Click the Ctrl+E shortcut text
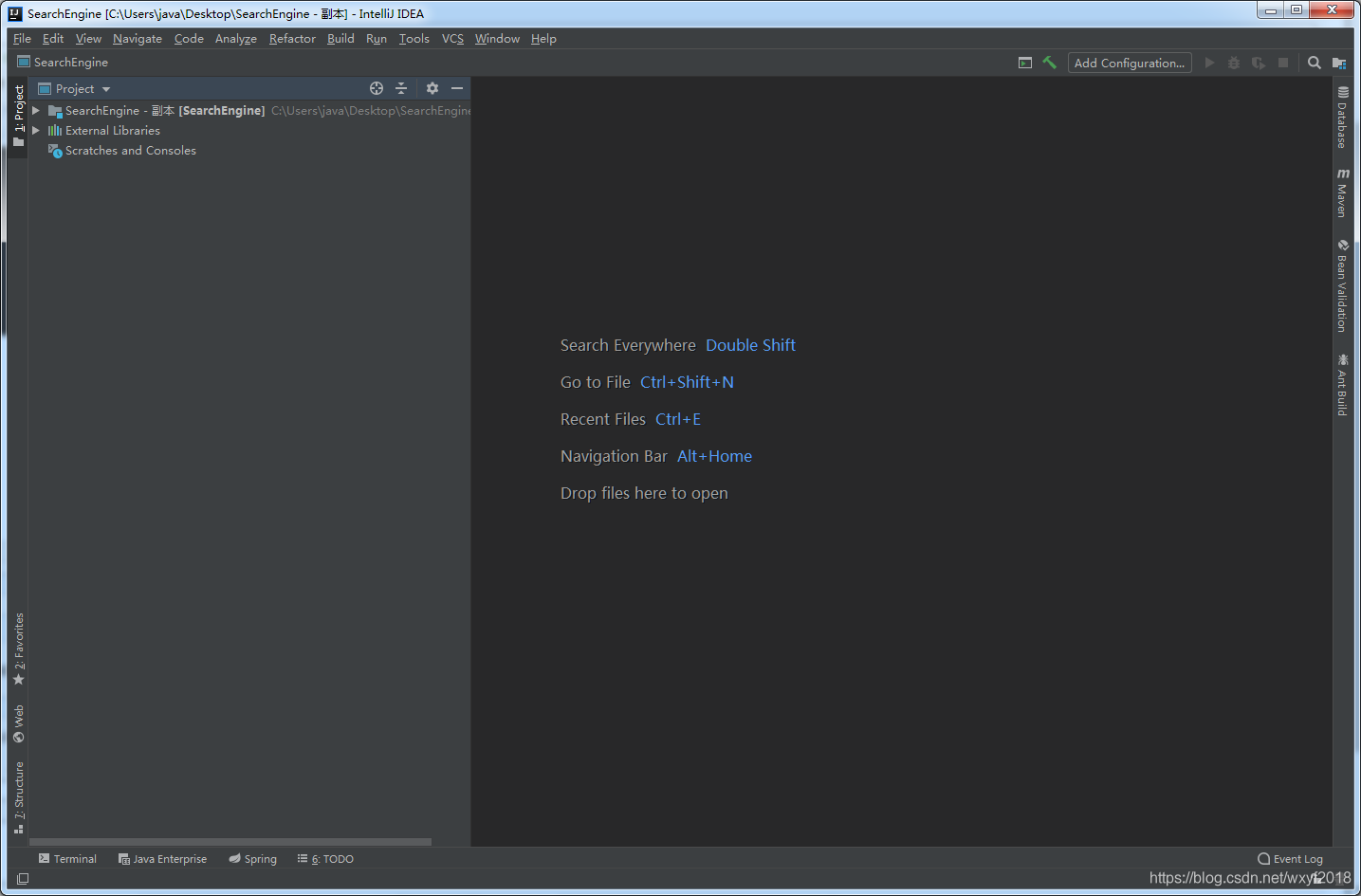 click(678, 419)
